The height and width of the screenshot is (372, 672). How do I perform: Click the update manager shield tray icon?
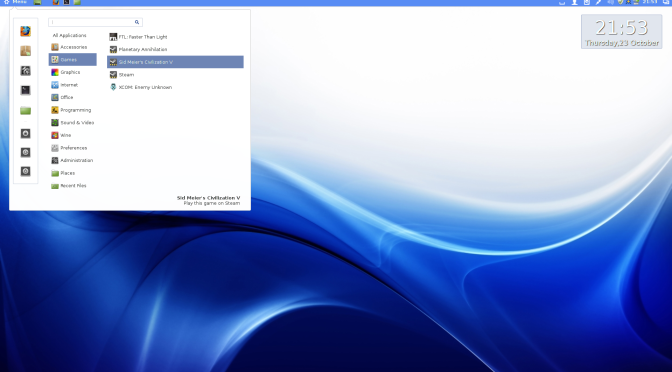620,2
